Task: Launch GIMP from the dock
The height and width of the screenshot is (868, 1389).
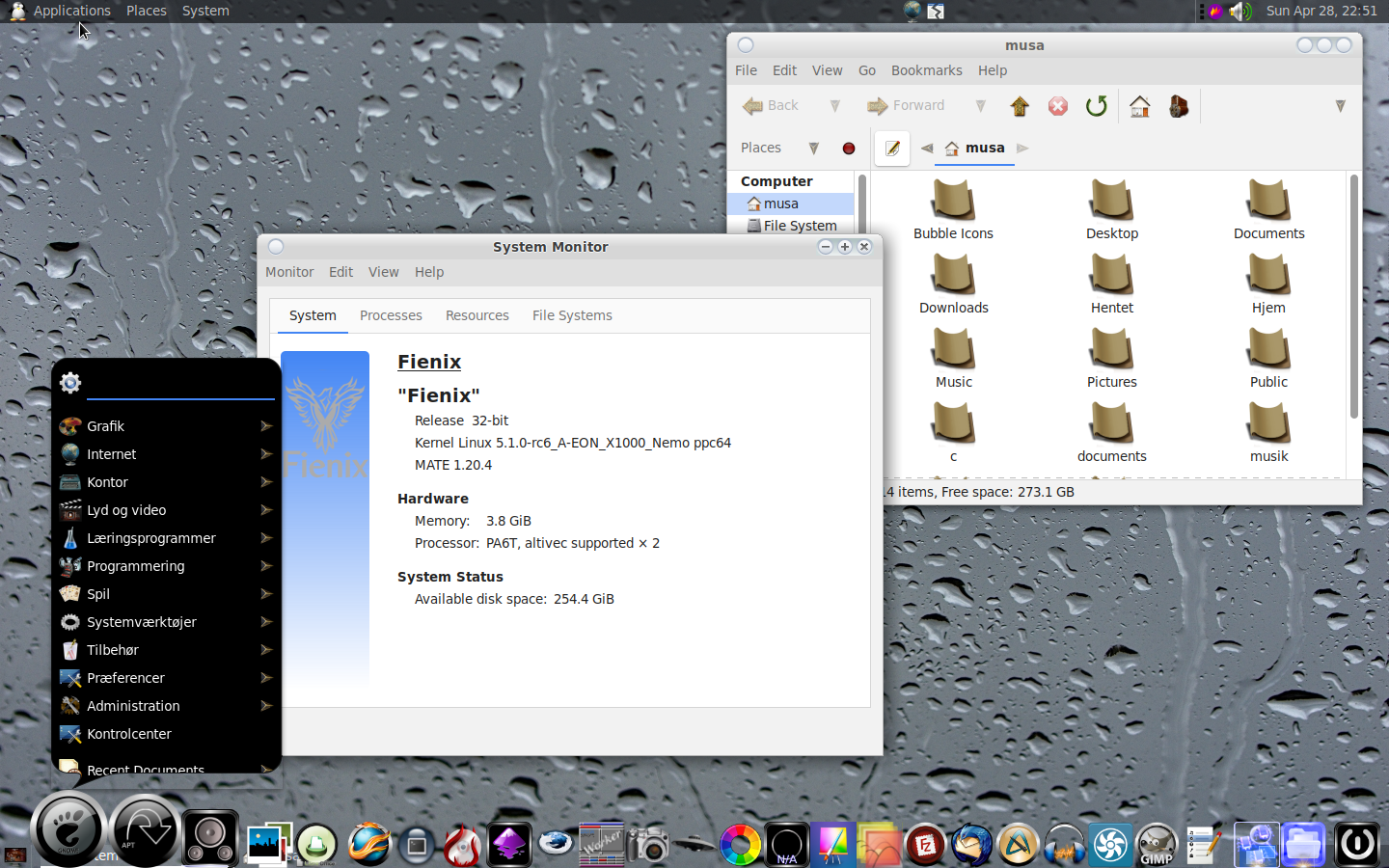Action: [1157, 845]
